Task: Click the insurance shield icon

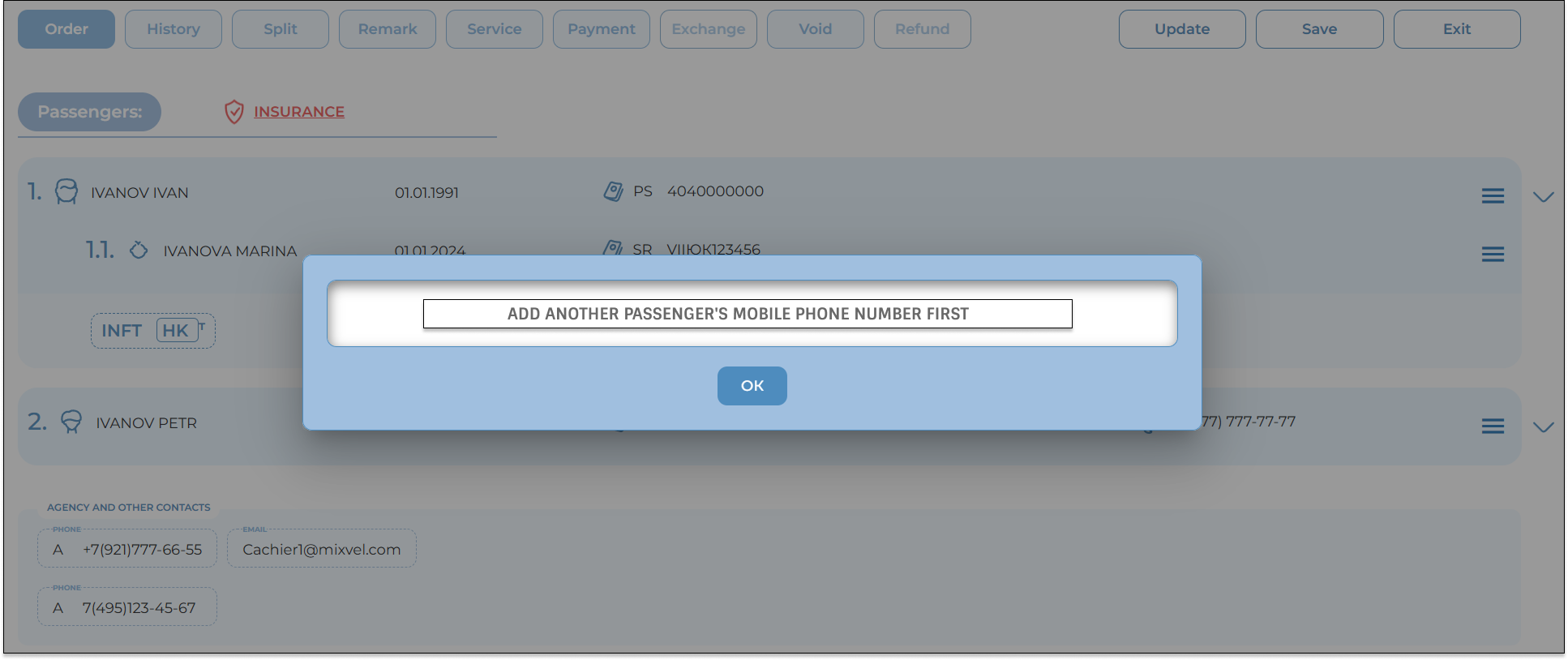Action: 233,112
